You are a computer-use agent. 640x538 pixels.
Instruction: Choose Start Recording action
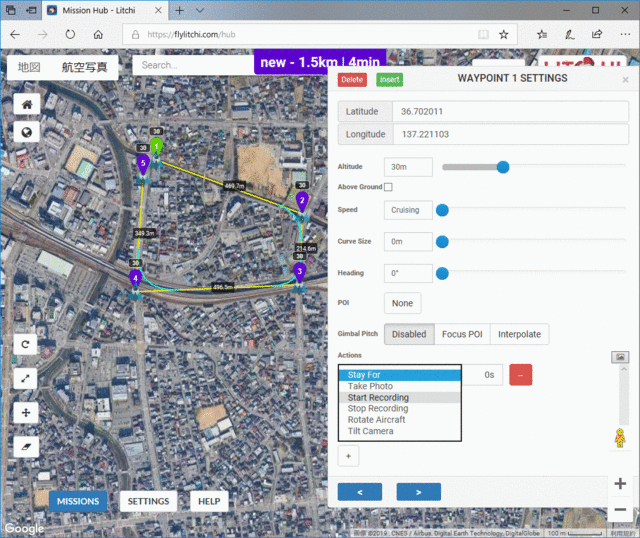click(400, 398)
